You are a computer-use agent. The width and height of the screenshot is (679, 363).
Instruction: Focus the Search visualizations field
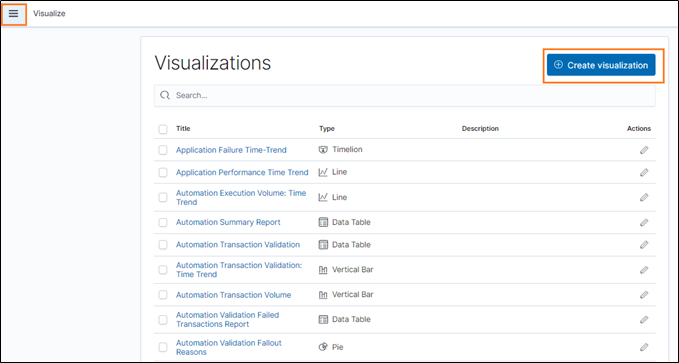[404, 95]
